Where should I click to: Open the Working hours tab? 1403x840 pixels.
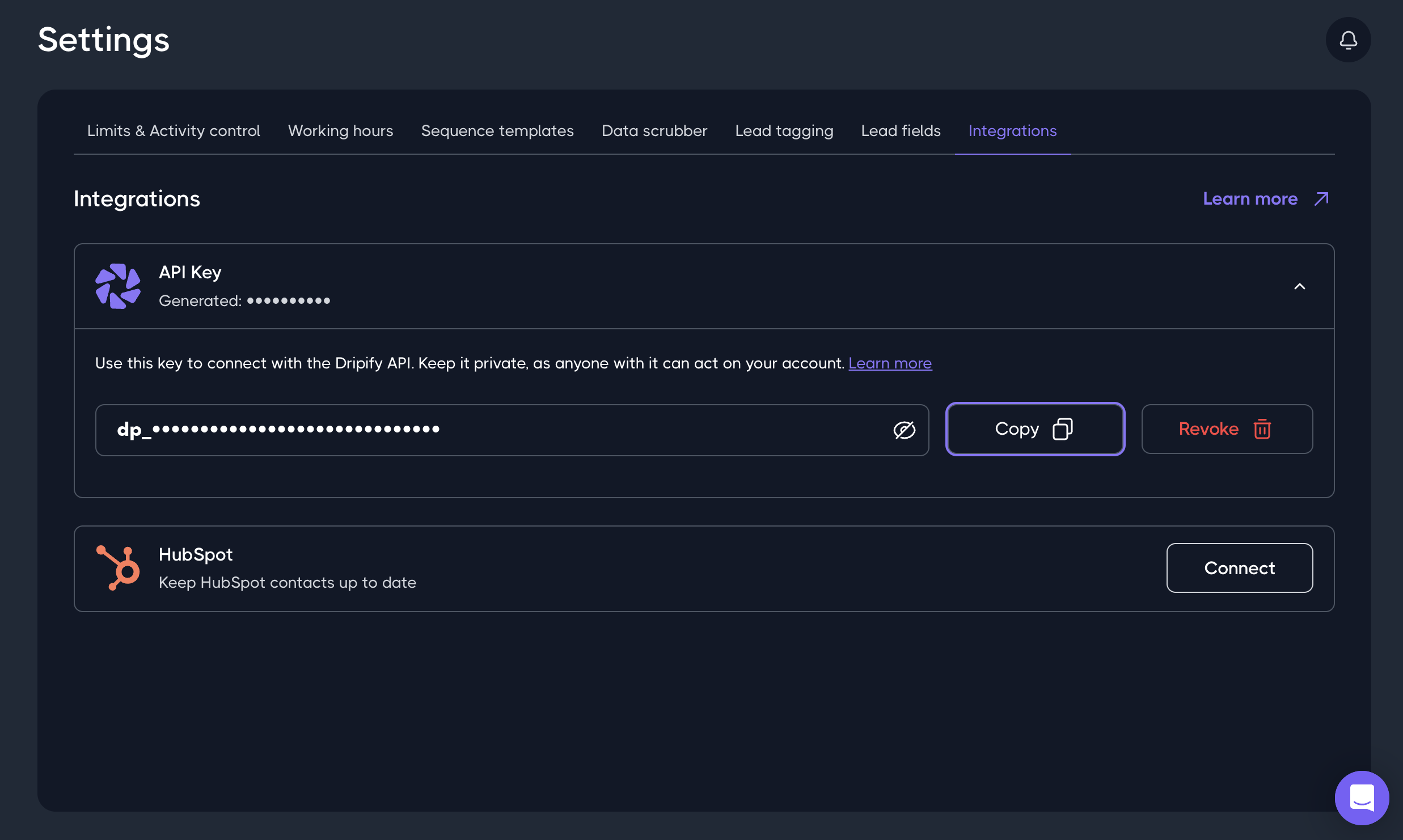(x=341, y=131)
